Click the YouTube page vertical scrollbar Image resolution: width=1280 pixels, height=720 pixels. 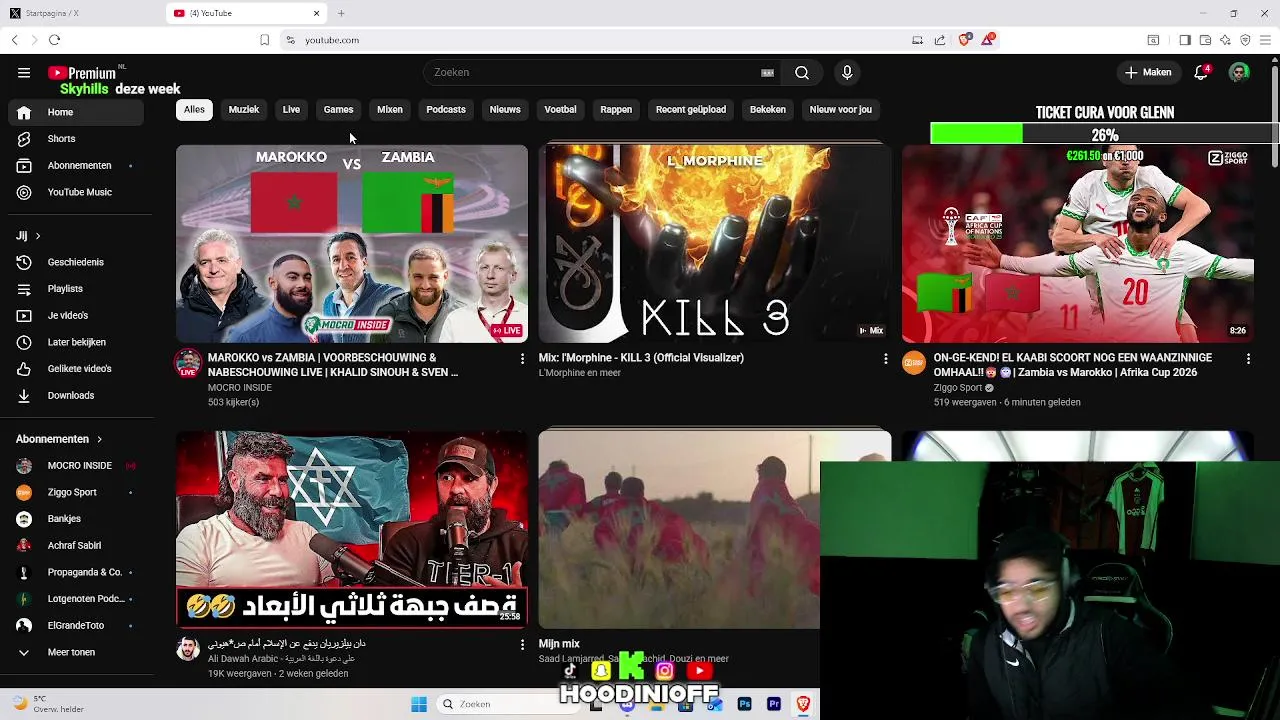tap(1274, 115)
